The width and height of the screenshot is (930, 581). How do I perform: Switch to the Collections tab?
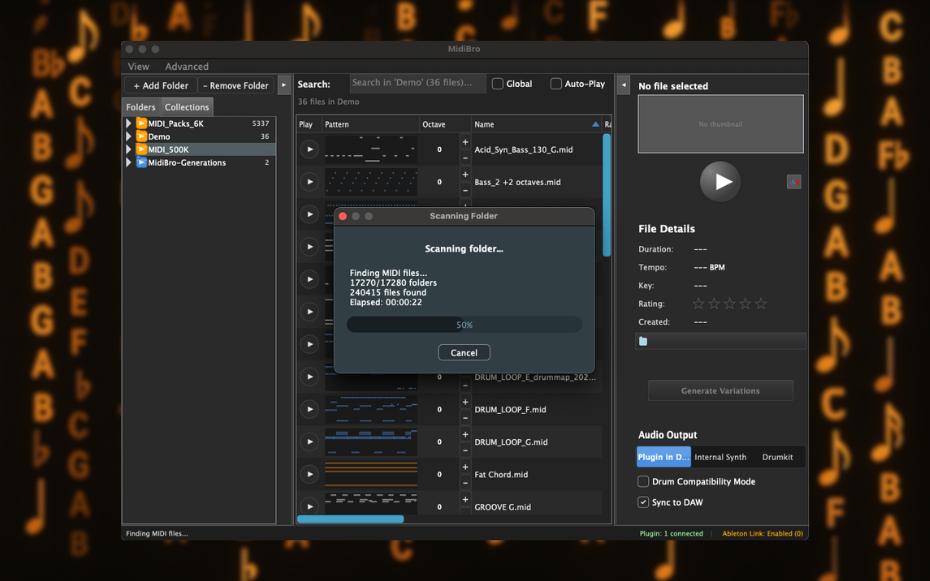pos(185,106)
